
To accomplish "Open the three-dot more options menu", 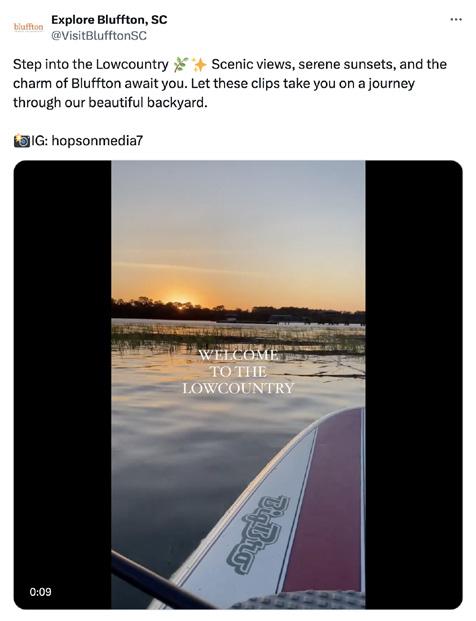I will (456, 19).
